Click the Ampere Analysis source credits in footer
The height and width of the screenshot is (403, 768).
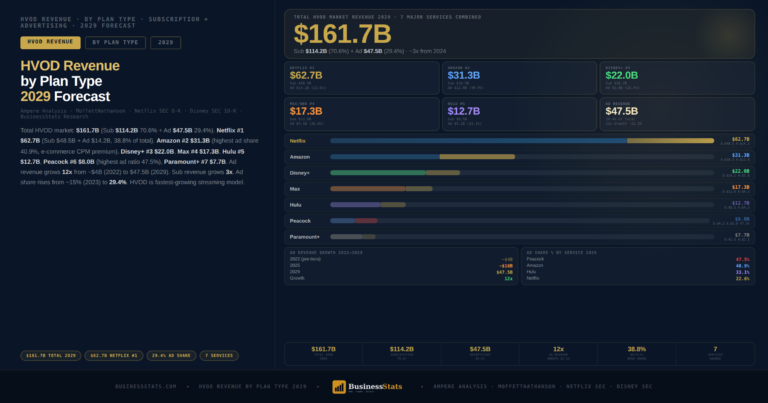(543, 387)
